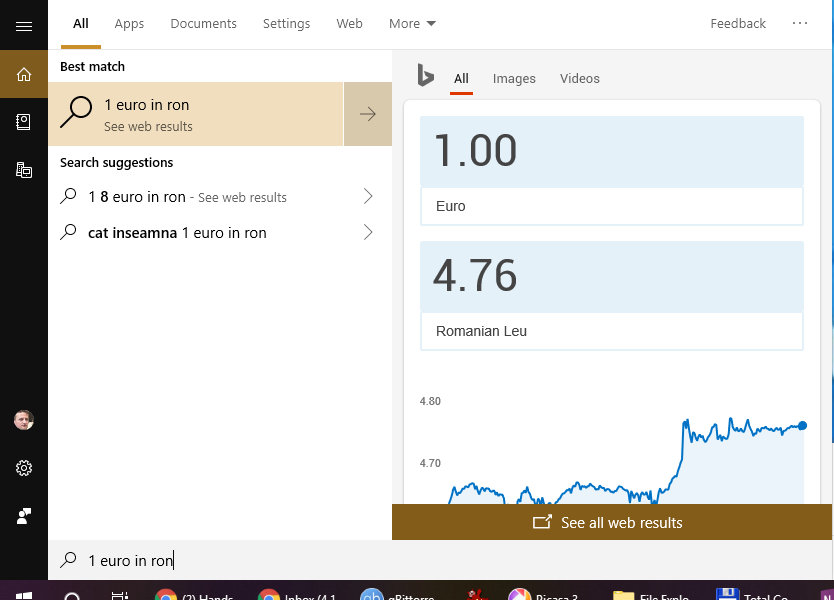Click the exchange rate chart endpoint dot
Screen dimensions: 834x600
click(x=803, y=426)
